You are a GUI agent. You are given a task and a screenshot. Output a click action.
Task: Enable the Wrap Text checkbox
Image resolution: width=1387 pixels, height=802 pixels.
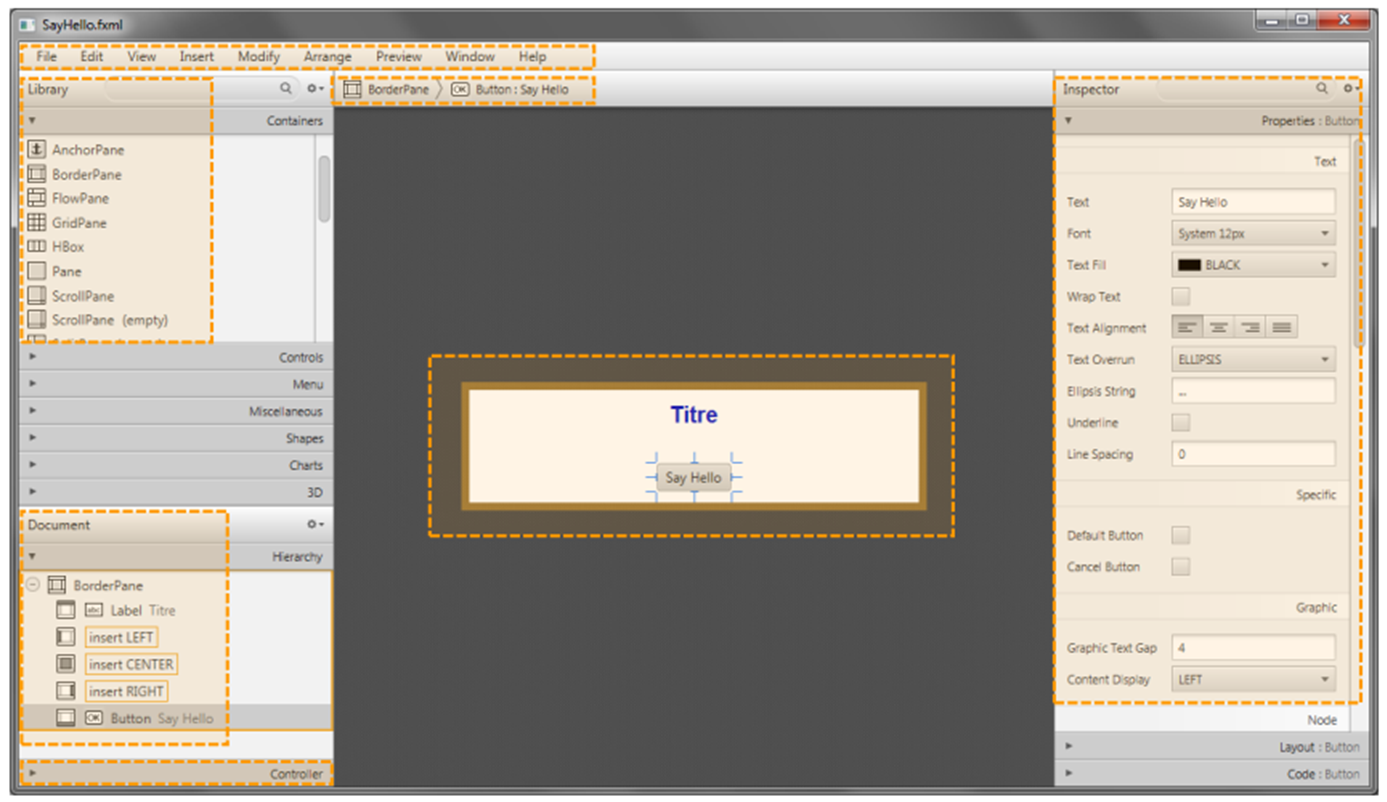[1181, 296]
